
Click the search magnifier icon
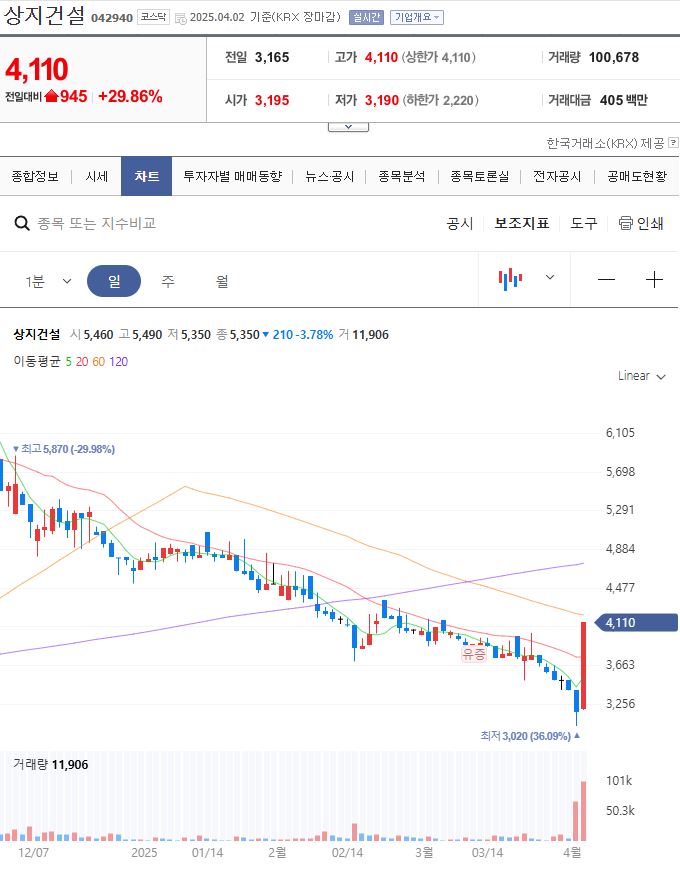(21, 223)
